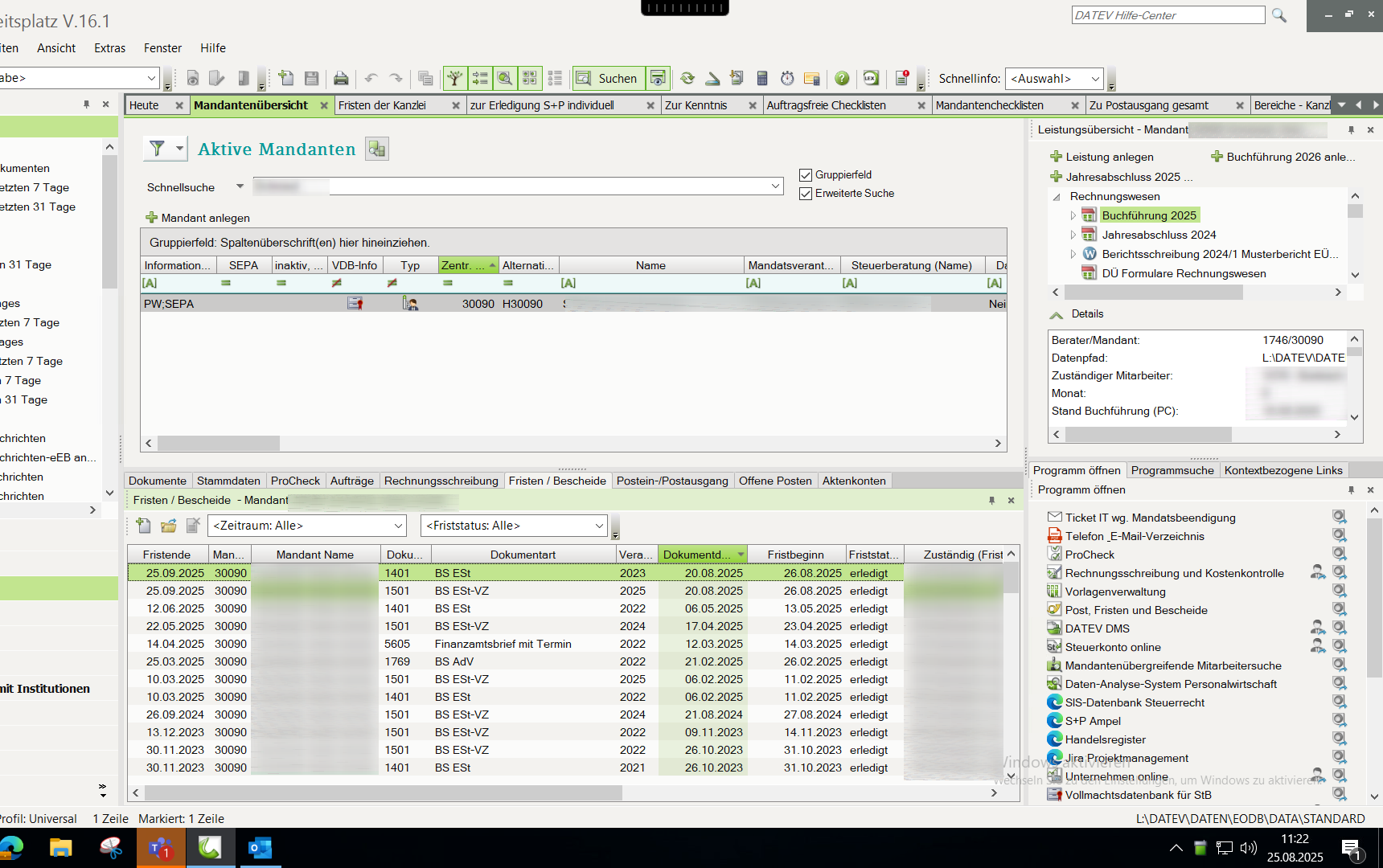The image size is (1383, 868).
Task: Disable the Erweiterte Suche checkbox
Action: (x=806, y=194)
